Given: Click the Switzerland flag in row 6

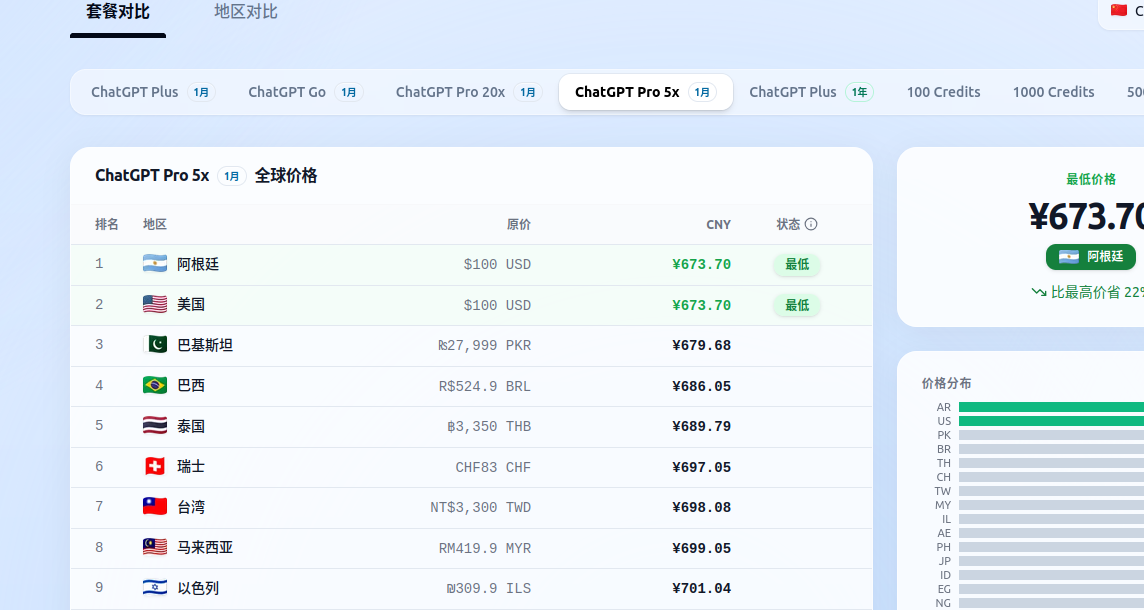Looking at the screenshot, I should [155, 466].
